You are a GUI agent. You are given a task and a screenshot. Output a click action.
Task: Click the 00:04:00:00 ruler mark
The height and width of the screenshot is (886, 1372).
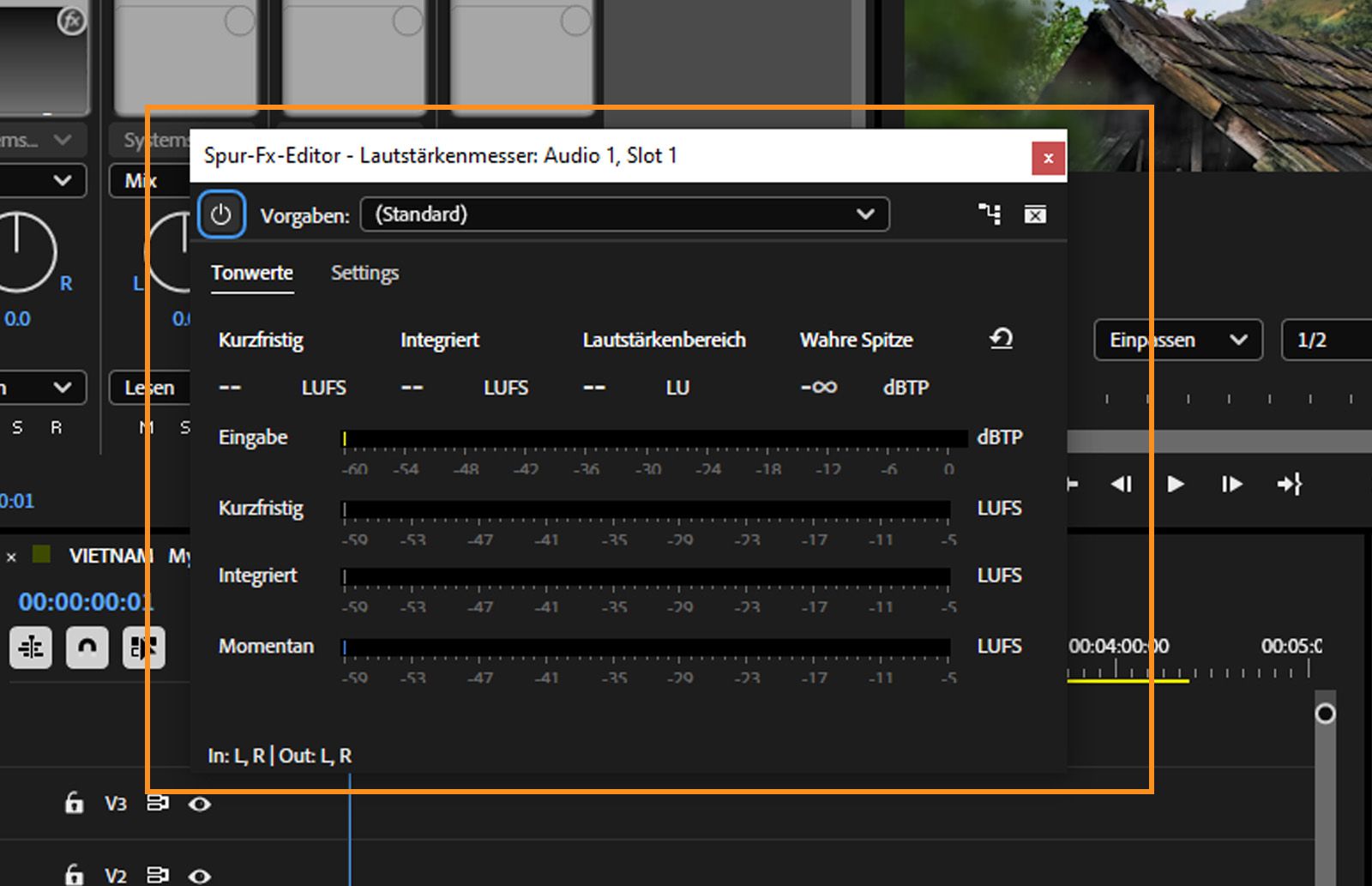[x=1118, y=646]
